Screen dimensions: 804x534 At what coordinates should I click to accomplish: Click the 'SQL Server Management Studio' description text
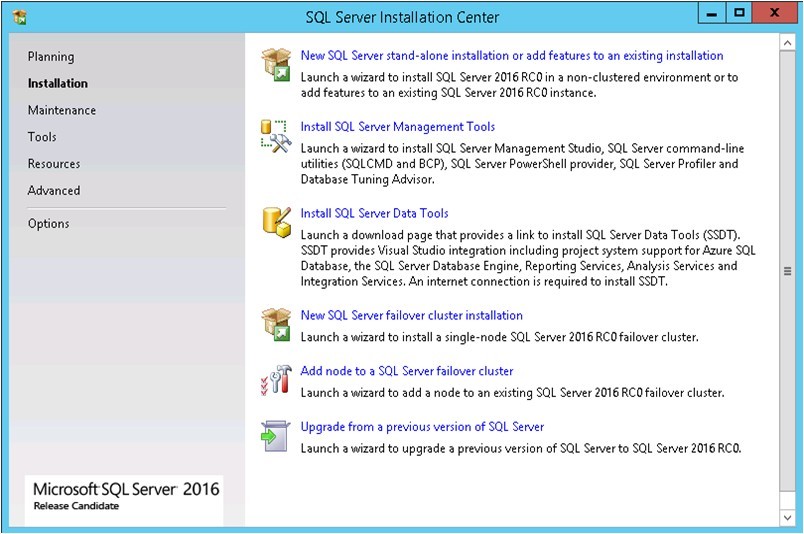pyautogui.click(x=522, y=164)
